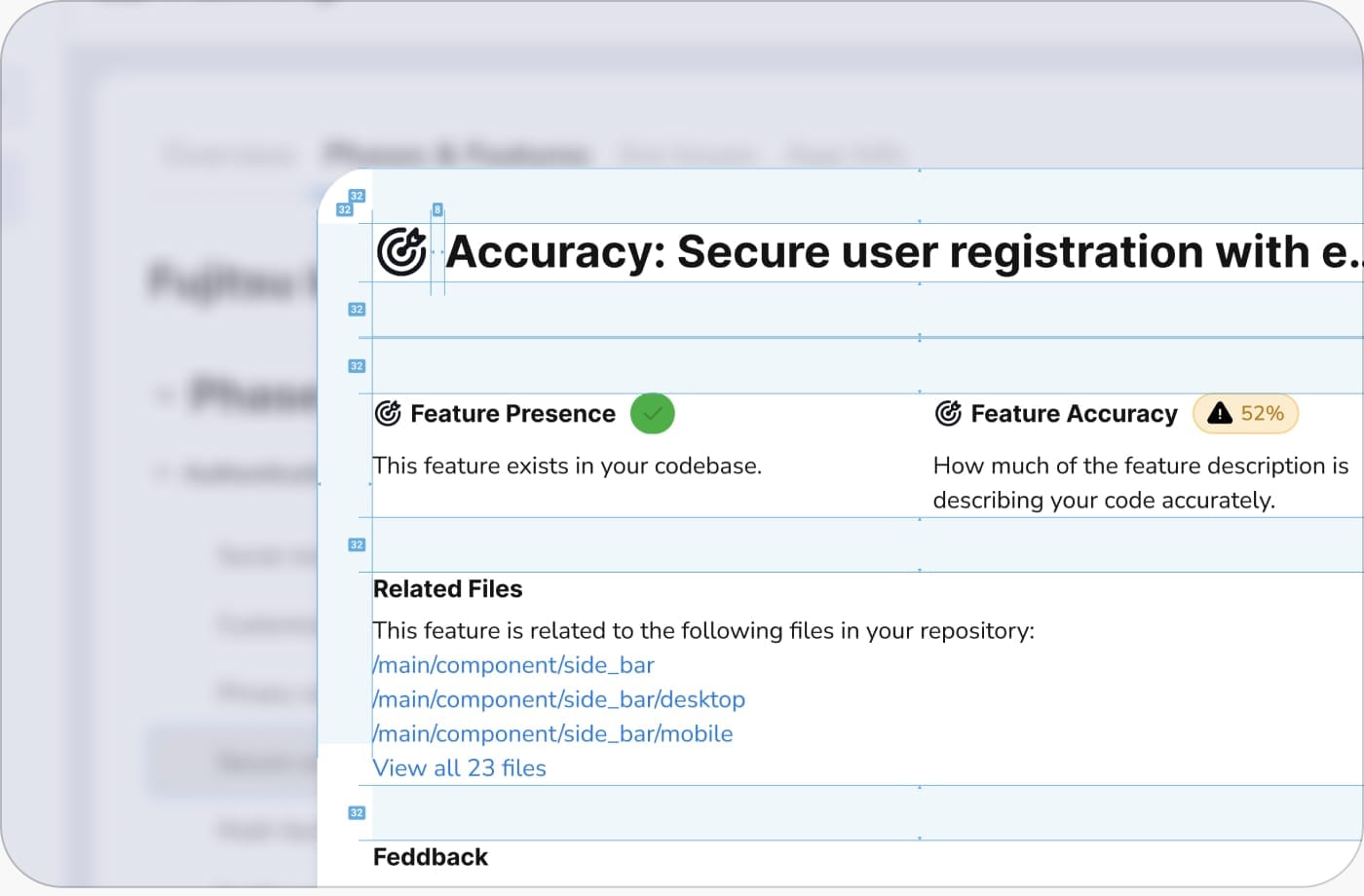Collapse the Authentication group chevron in background
This screenshot has width=1364, height=896.
point(162,474)
